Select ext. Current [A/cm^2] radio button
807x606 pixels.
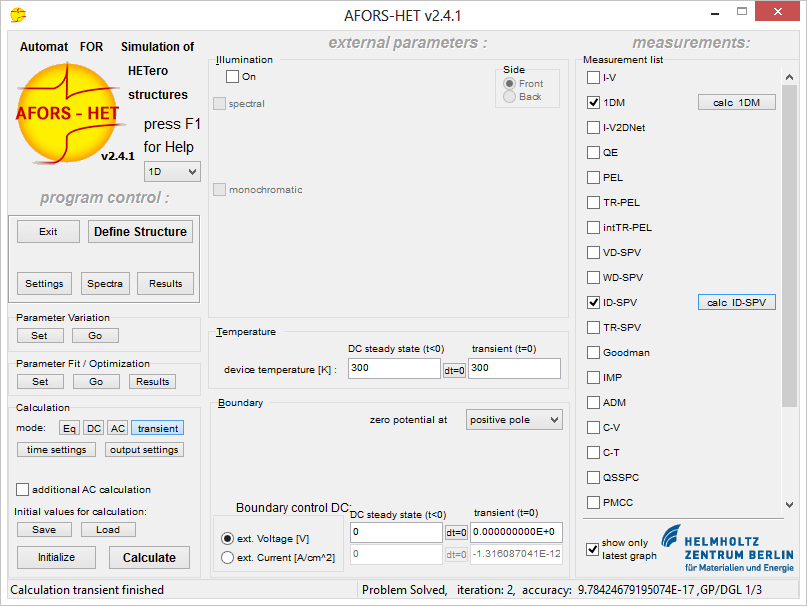(x=227, y=558)
